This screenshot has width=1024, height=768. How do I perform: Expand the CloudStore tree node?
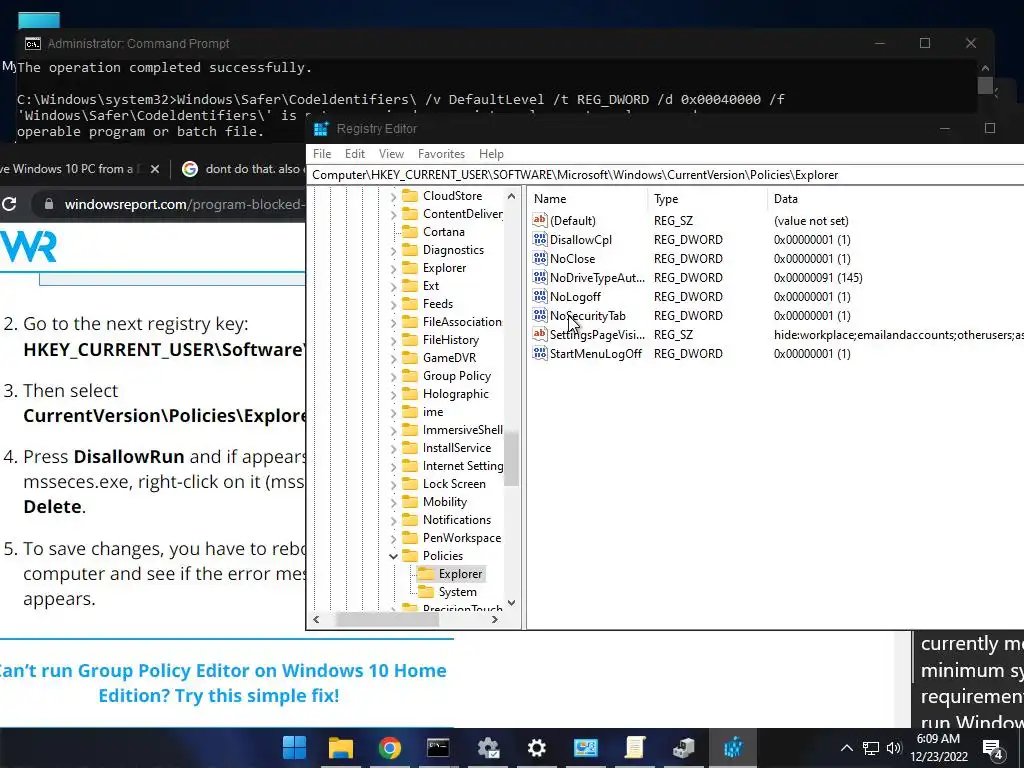pos(393,196)
